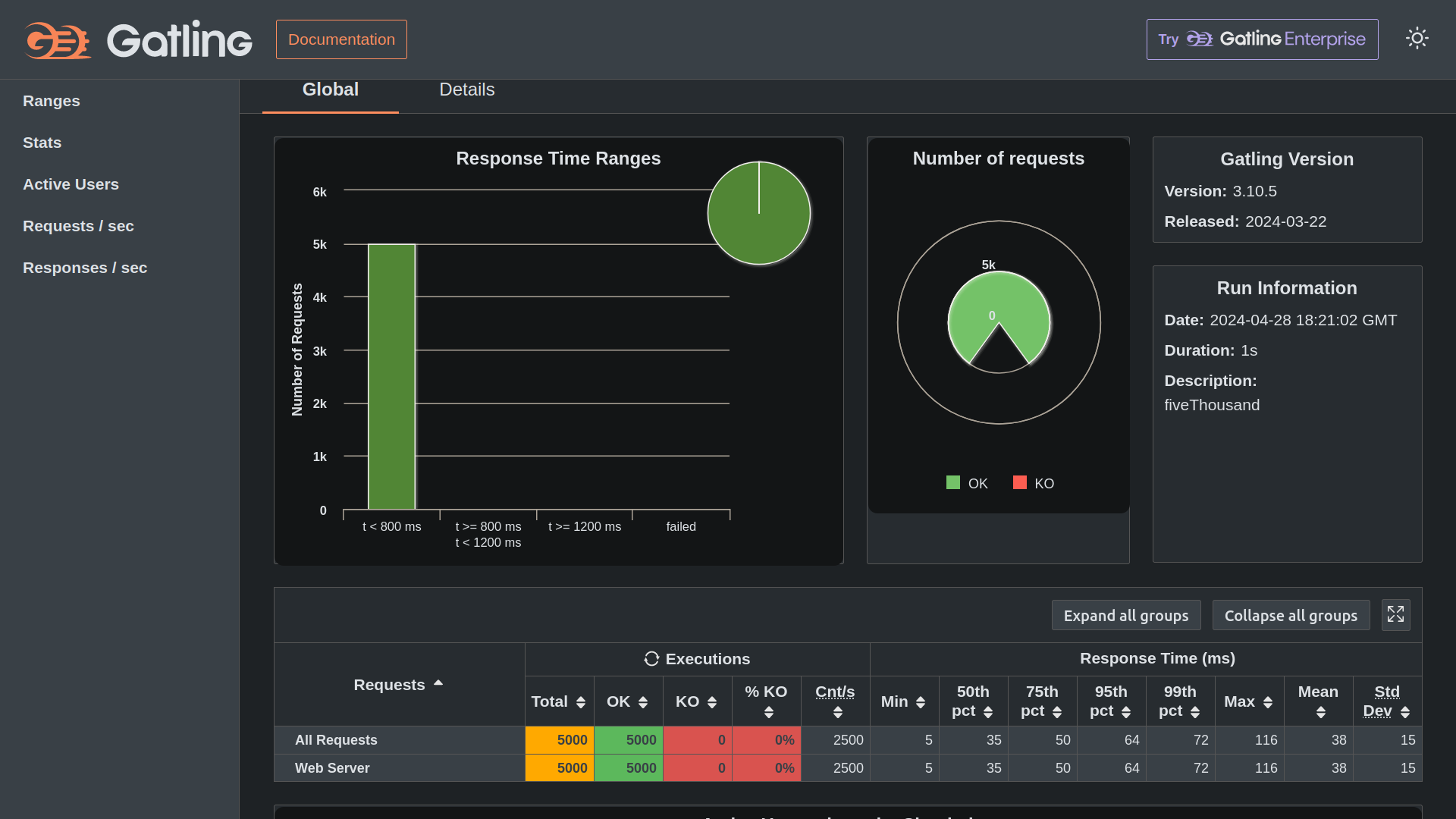Screen dimensions: 1456x819
Task: Click All Requests Total cell 5000
Action: point(560,740)
